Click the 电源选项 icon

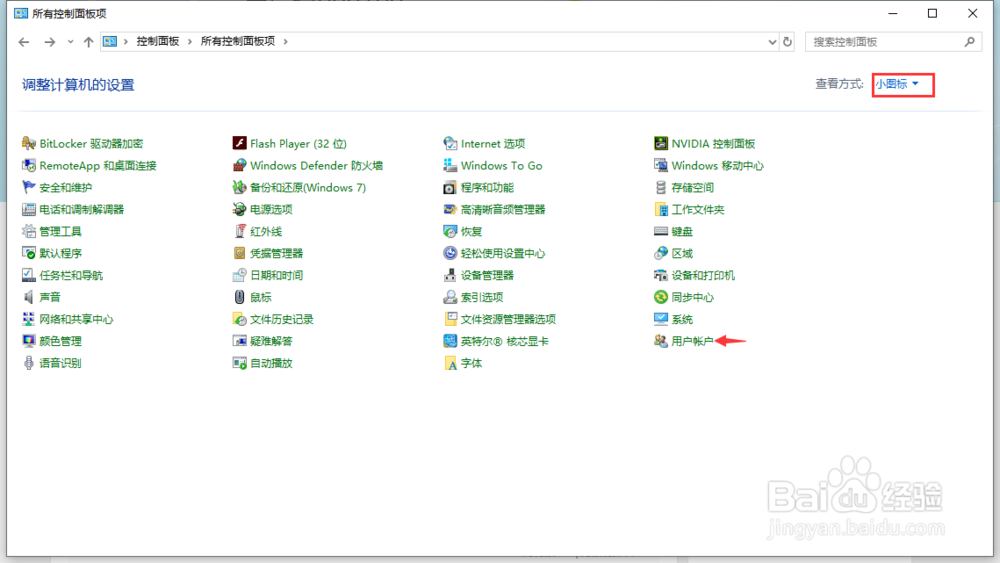point(239,209)
